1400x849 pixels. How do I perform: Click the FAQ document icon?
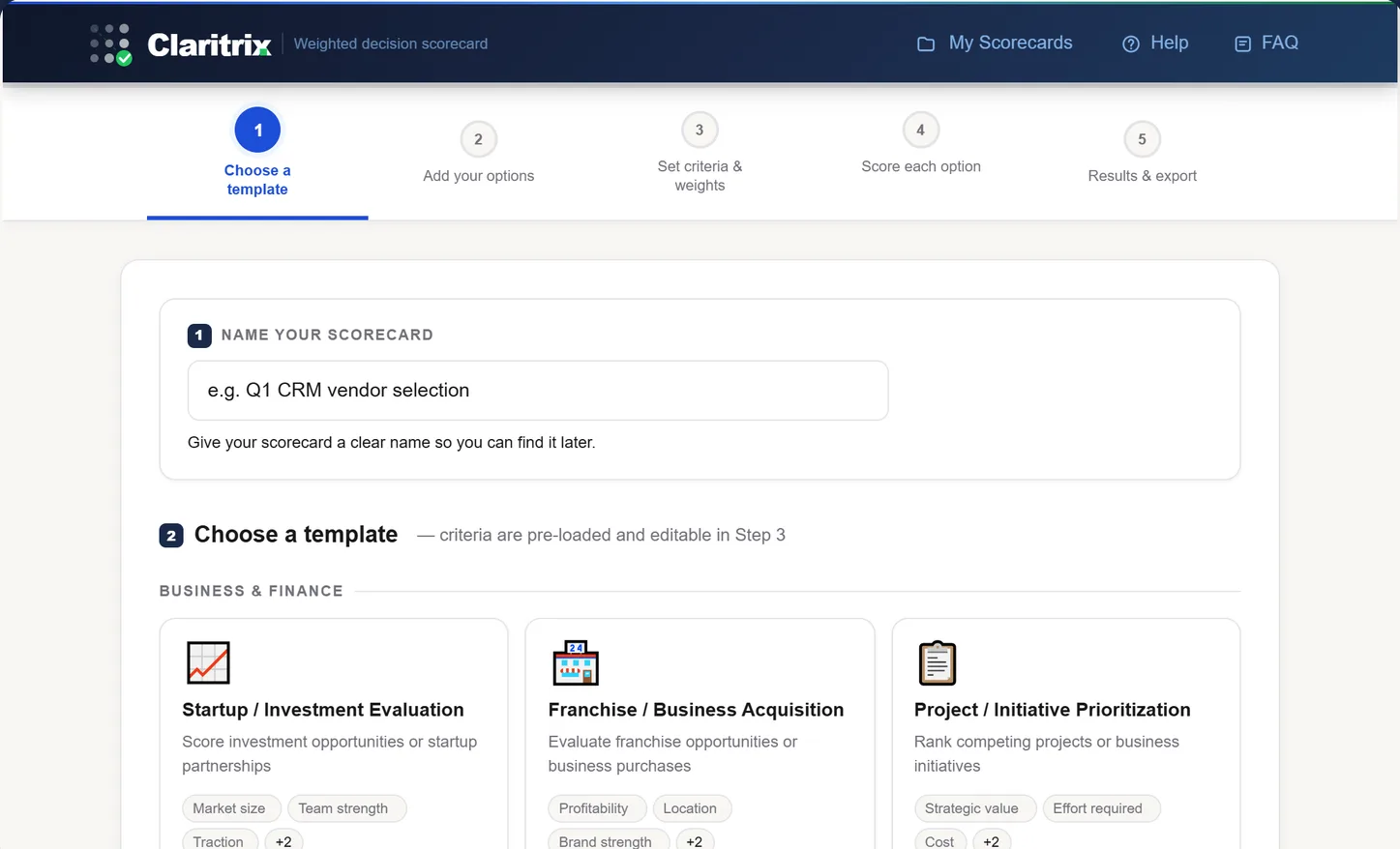click(x=1242, y=44)
